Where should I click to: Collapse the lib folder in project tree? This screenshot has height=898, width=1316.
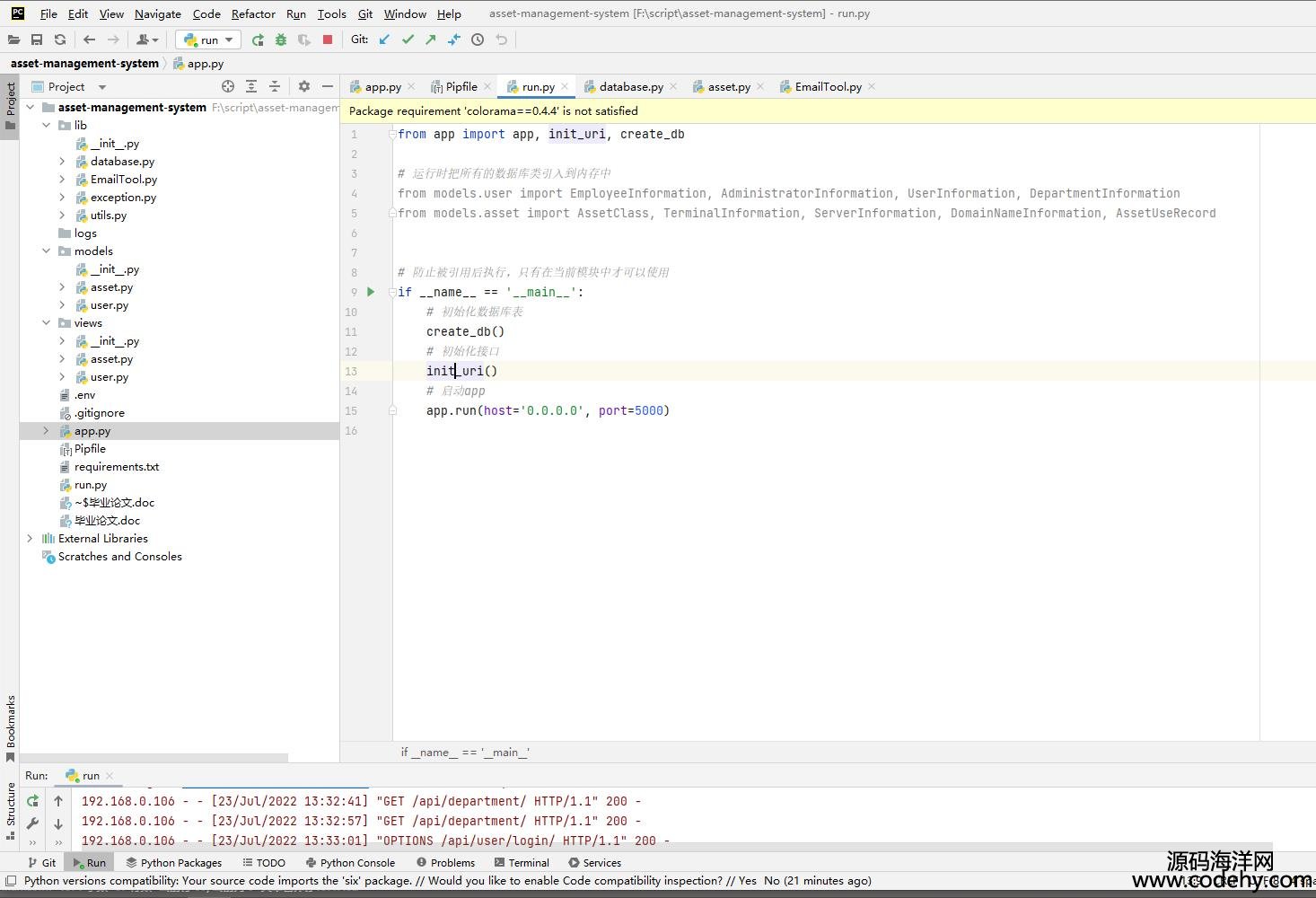[47, 126]
